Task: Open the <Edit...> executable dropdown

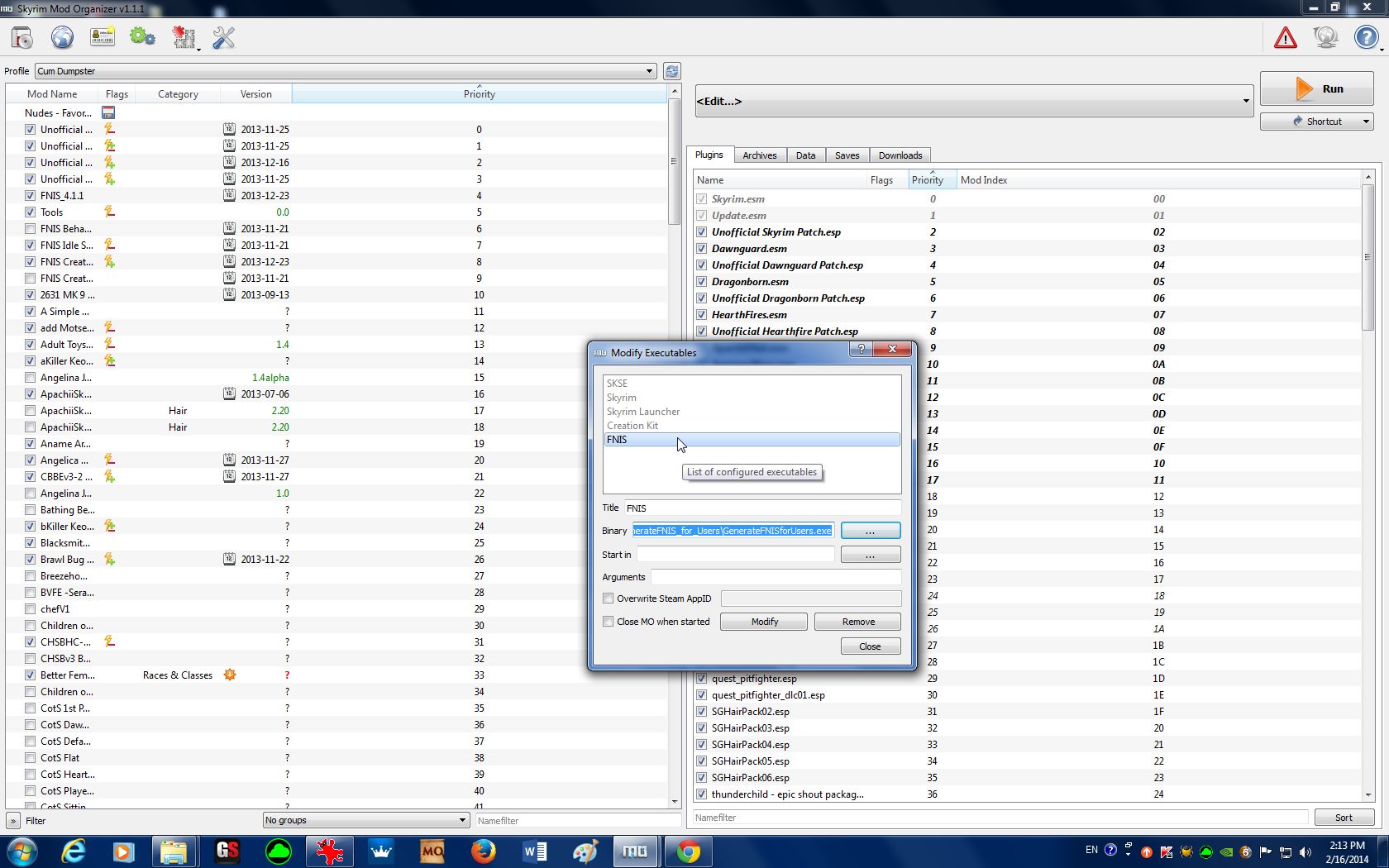Action: click(973, 101)
